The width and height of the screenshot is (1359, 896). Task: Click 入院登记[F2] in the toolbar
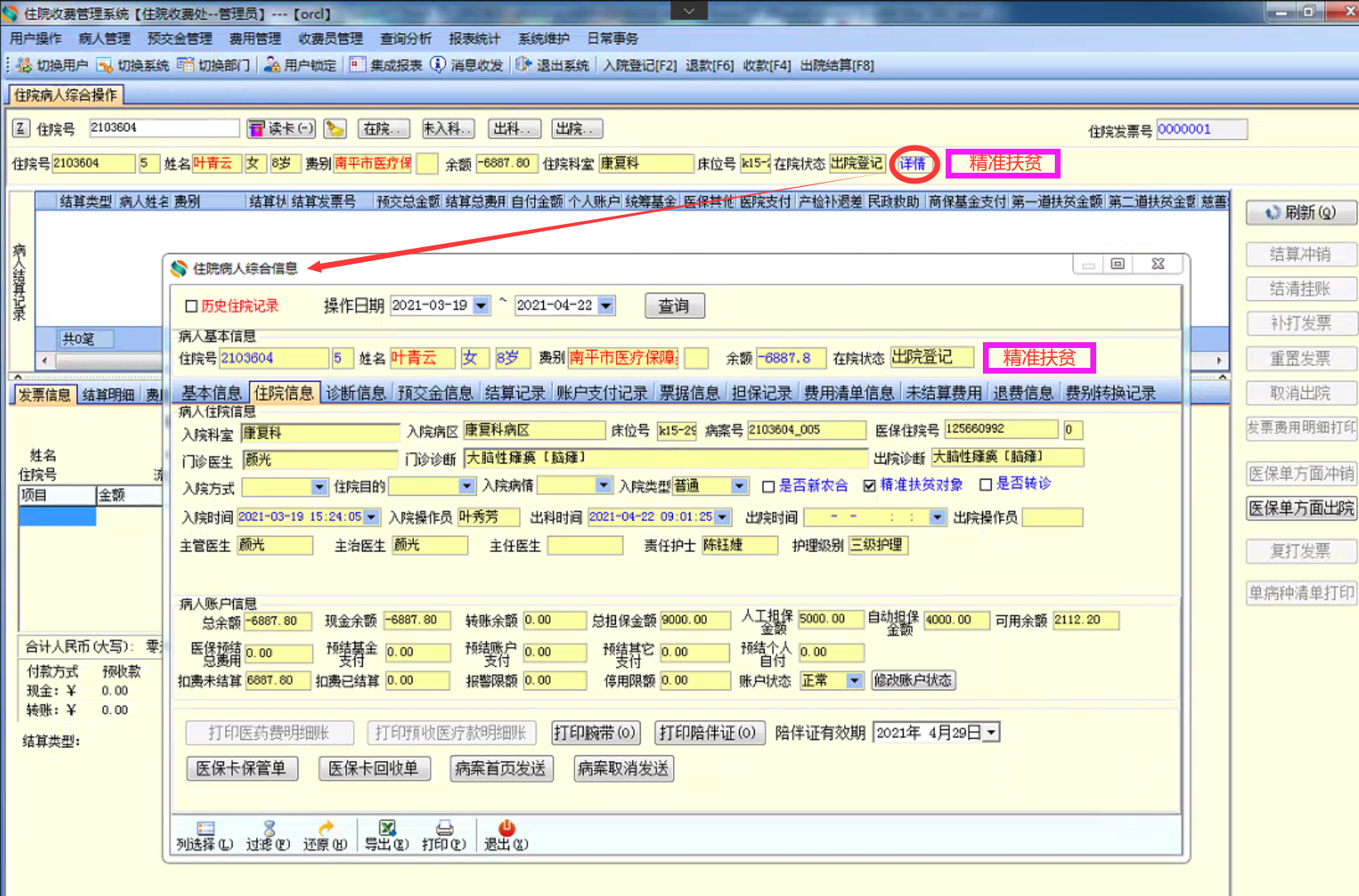coord(640,65)
